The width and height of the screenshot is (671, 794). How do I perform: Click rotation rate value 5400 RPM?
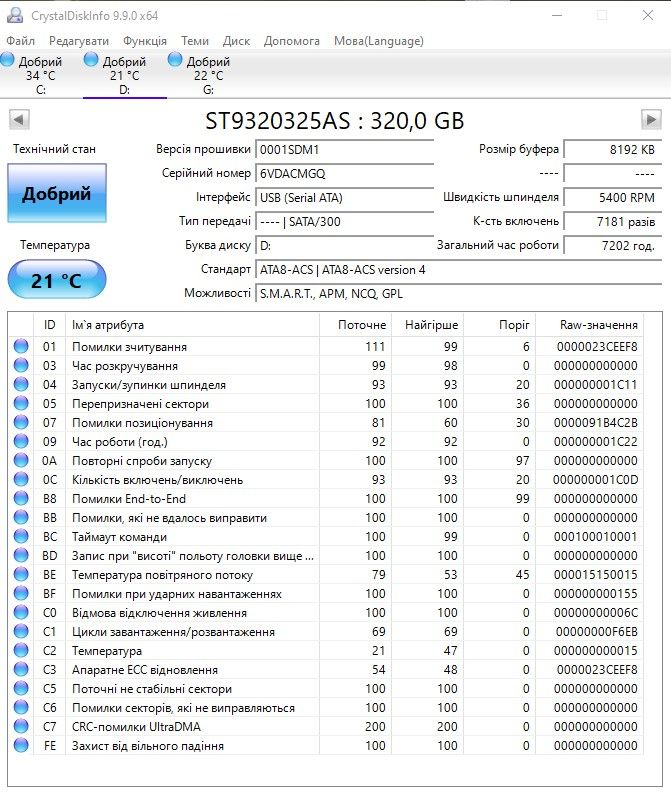tap(613, 197)
